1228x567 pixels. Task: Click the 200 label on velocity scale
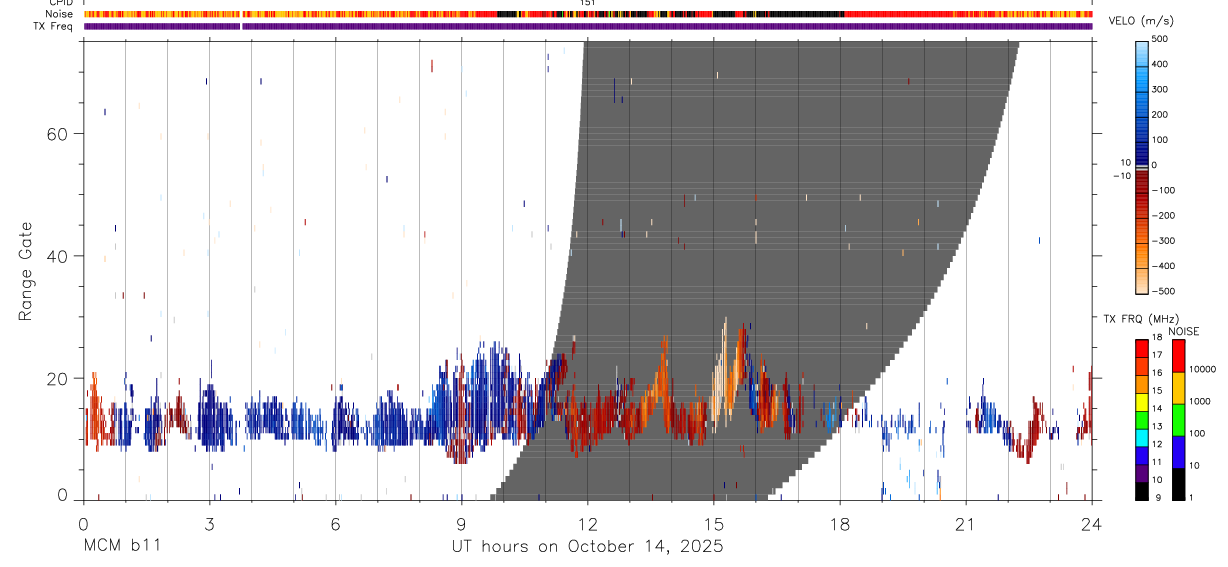(x=1162, y=115)
